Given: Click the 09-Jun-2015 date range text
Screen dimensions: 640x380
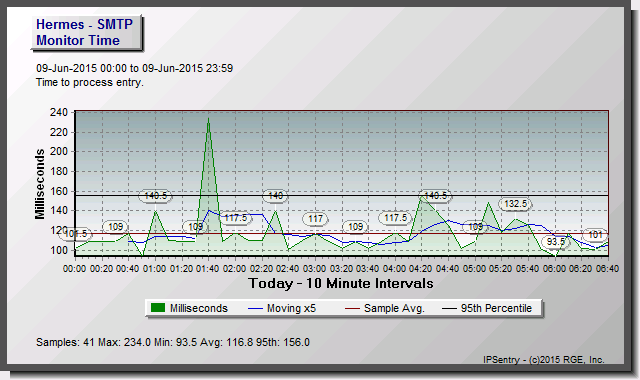Looking at the screenshot, I should pyautogui.click(x=135, y=68).
